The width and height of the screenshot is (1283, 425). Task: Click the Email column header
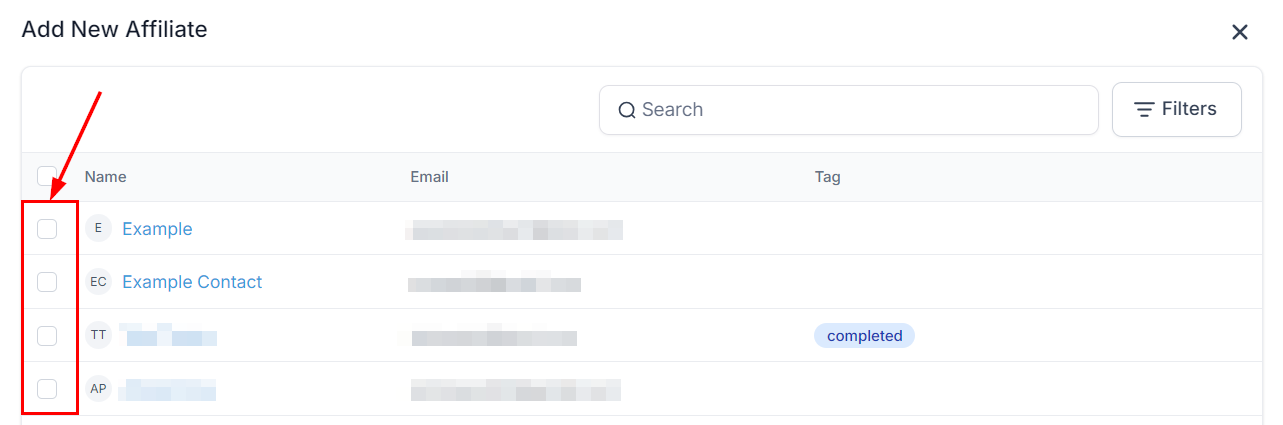point(429,177)
